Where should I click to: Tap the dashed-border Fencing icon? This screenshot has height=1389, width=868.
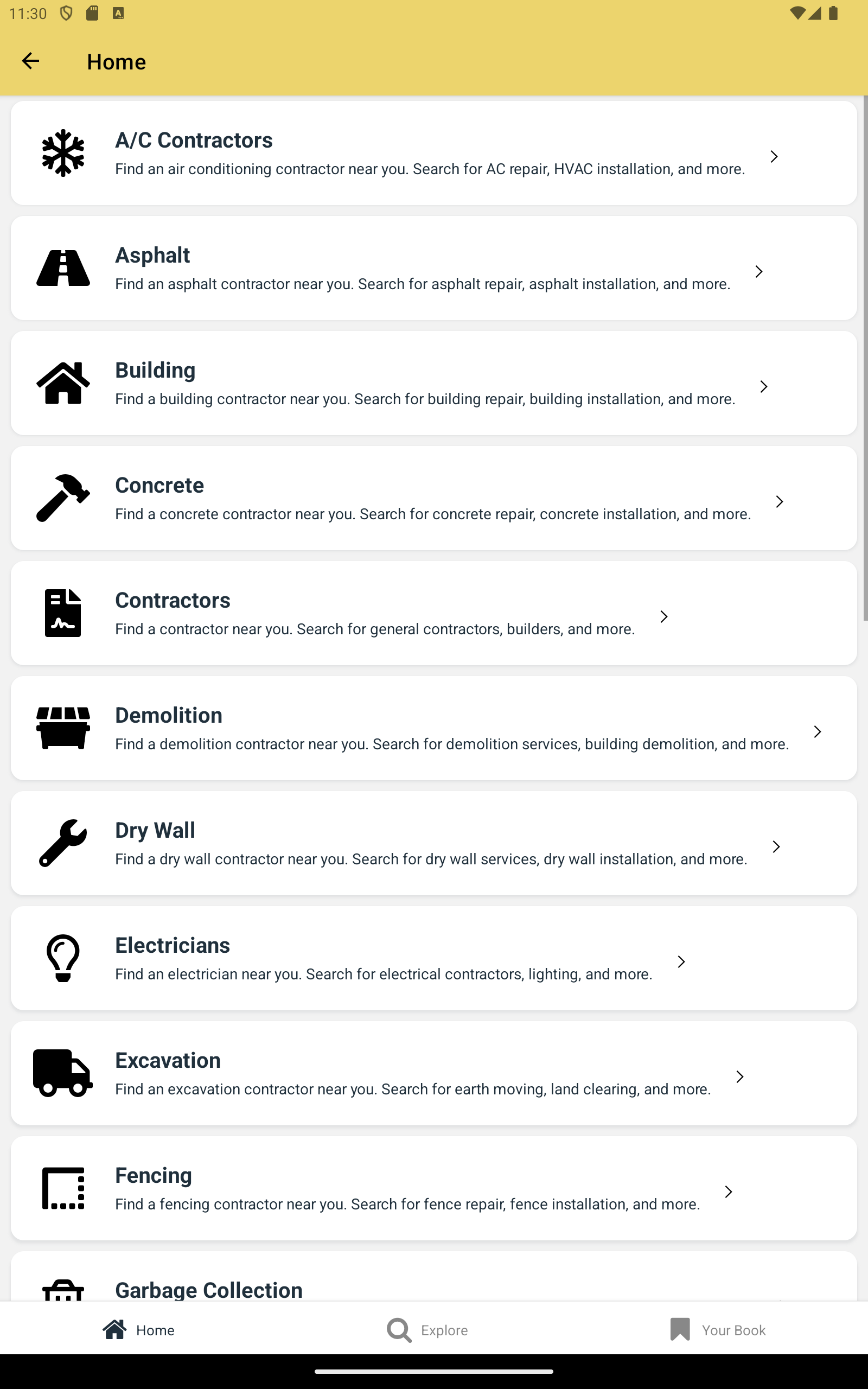point(63,1188)
